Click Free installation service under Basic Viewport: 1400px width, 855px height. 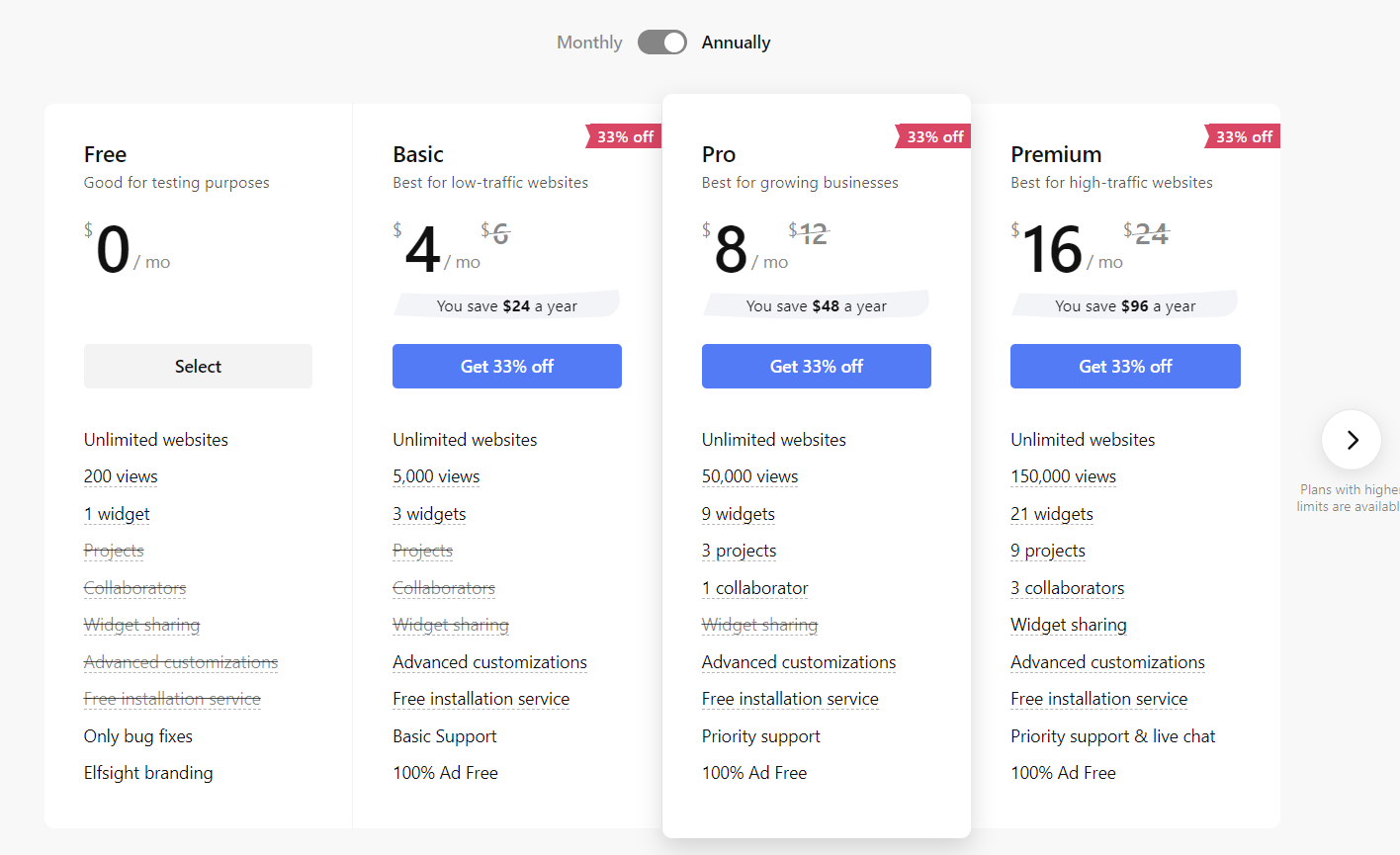click(x=481, y=699)
